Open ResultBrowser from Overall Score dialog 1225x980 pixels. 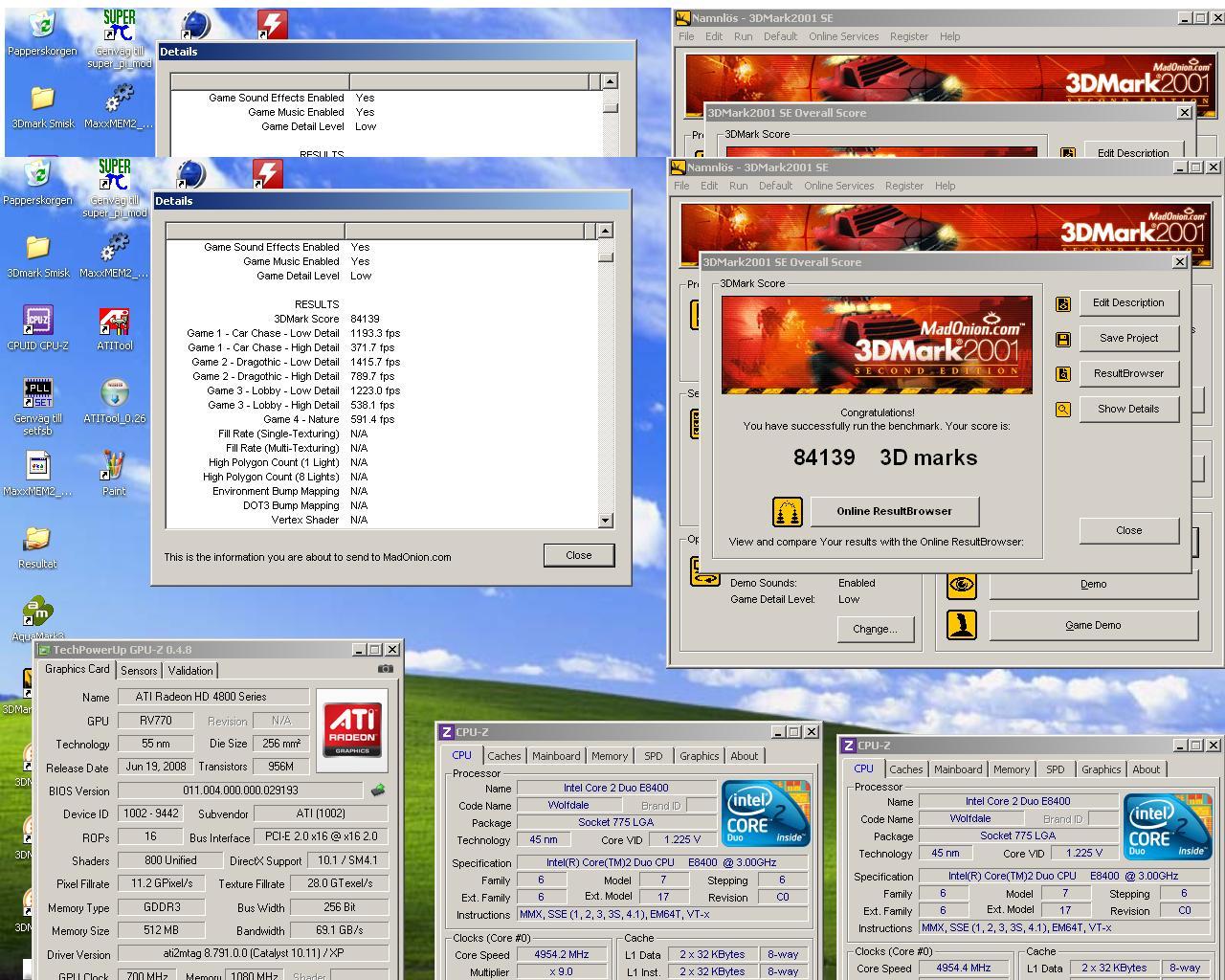1129,373
